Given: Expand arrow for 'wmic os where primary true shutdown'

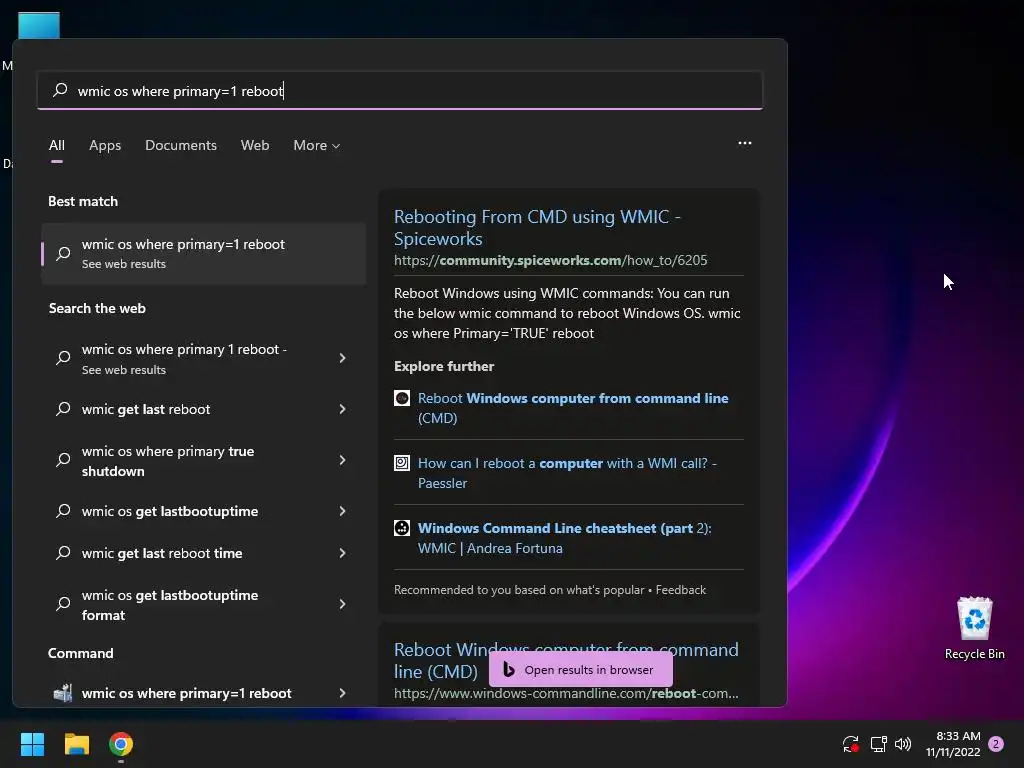Looking at the screenshot, I should (x=342, y=460).
